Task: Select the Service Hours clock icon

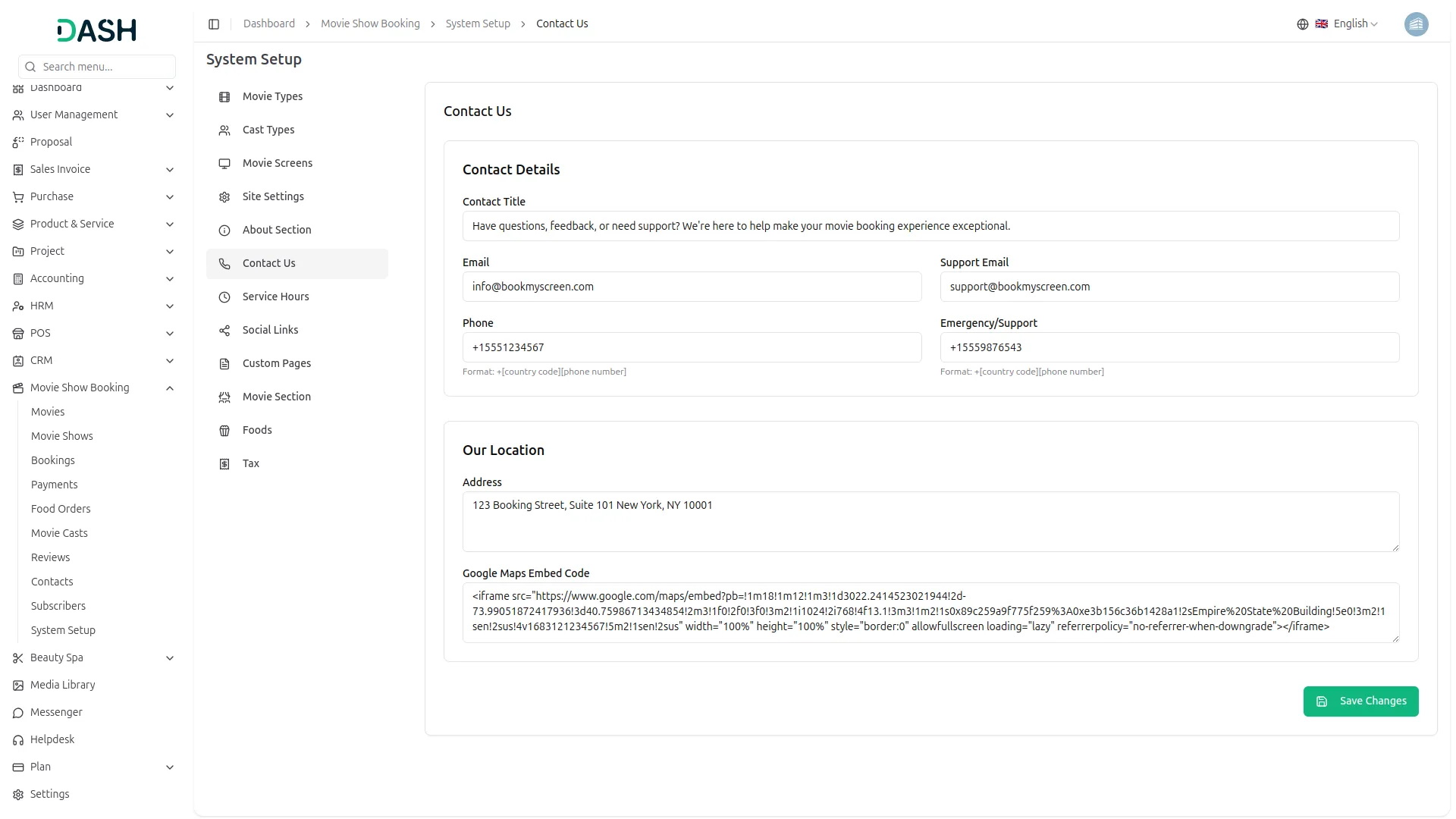Action: [224, 297]
